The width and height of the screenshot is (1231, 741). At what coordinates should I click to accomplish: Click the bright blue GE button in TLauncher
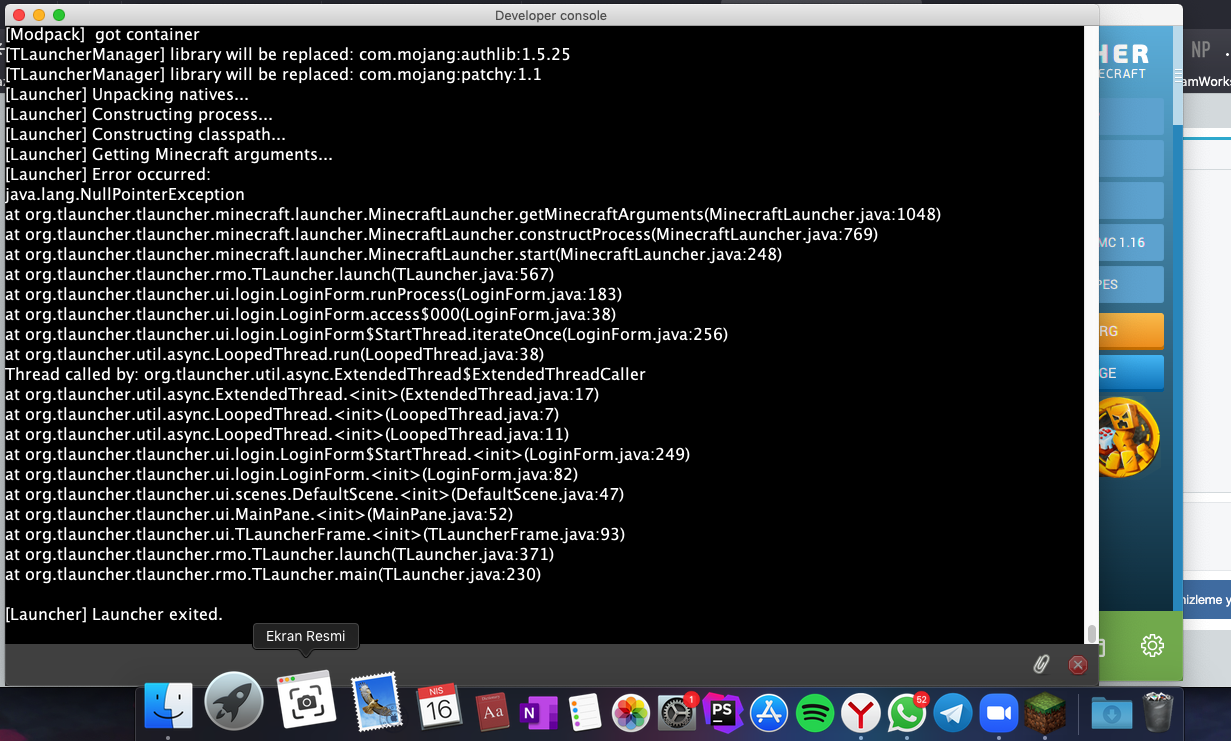coord(1131,372)
